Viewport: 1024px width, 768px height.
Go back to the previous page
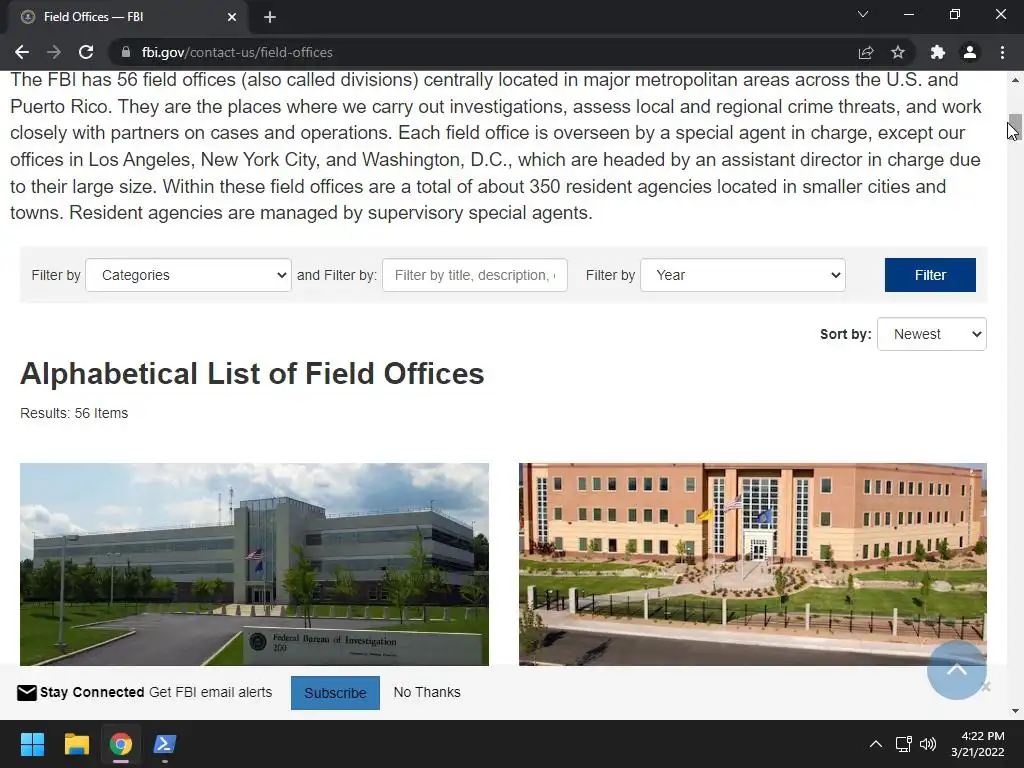pyautogui.click(x=22, y=52)
